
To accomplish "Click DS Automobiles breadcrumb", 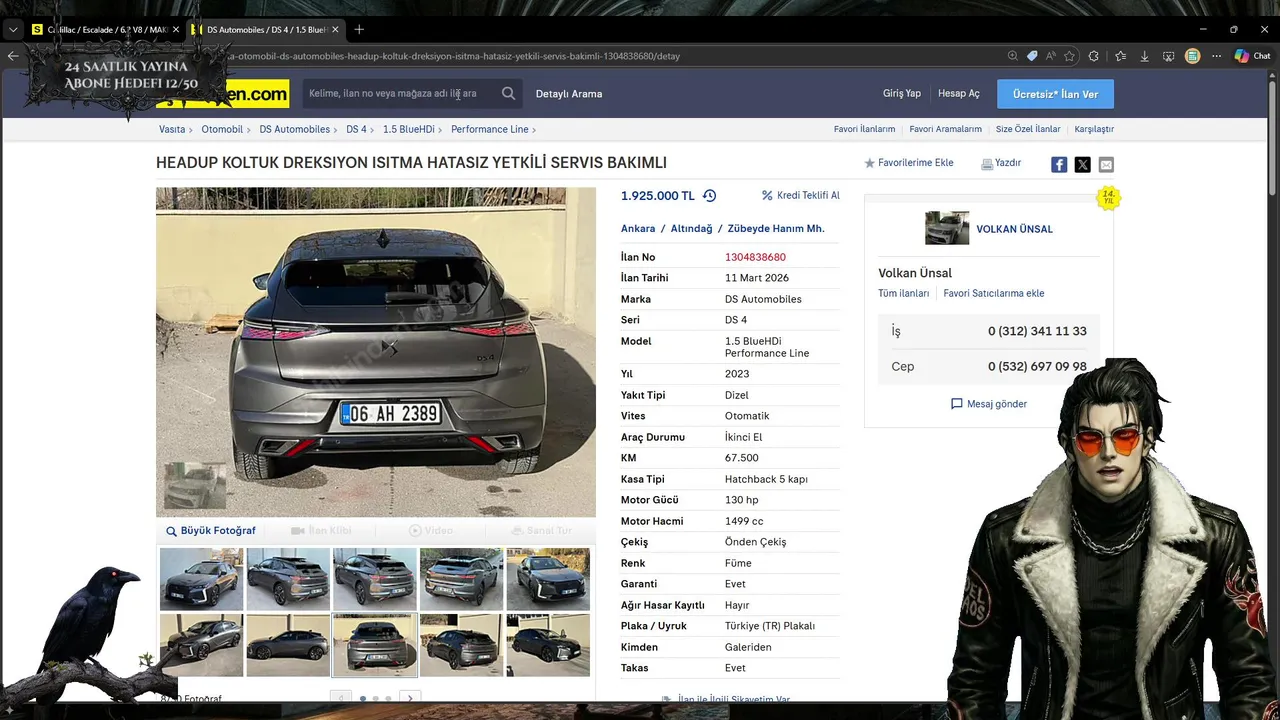I will click(295, 129).
